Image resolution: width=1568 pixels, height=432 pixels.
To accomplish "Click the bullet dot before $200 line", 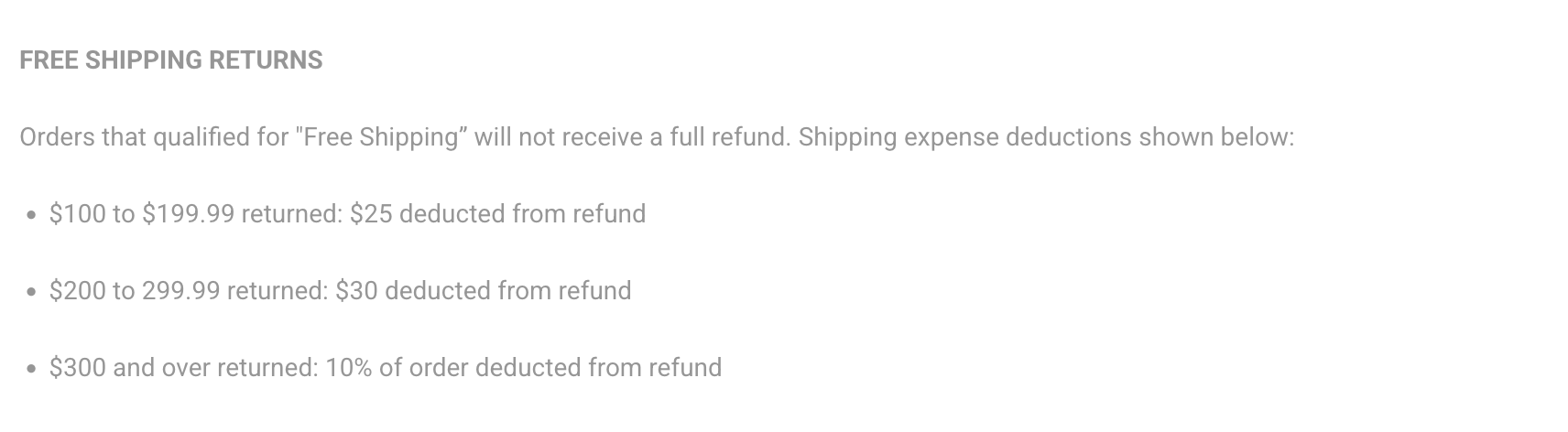I will pyautogui.click(x=31, y=292).
